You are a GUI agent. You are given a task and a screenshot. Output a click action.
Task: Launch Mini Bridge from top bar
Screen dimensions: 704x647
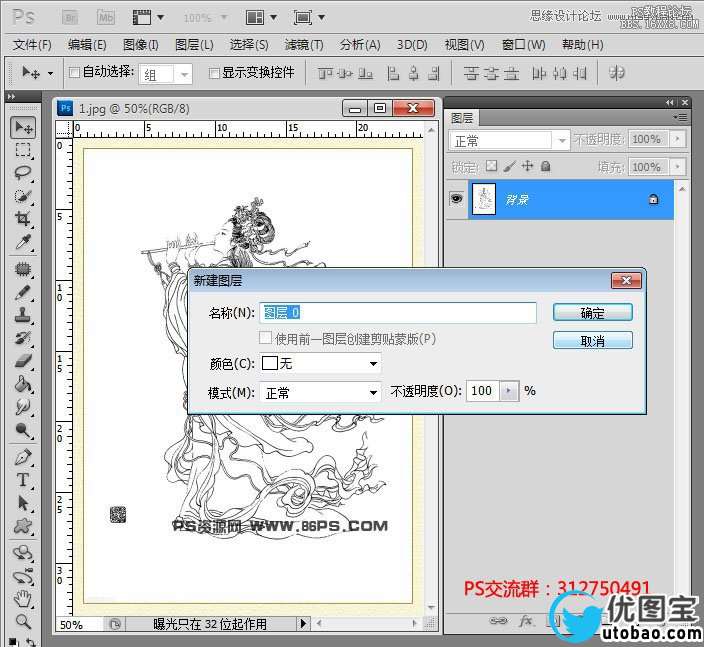(x=106, y=18)
